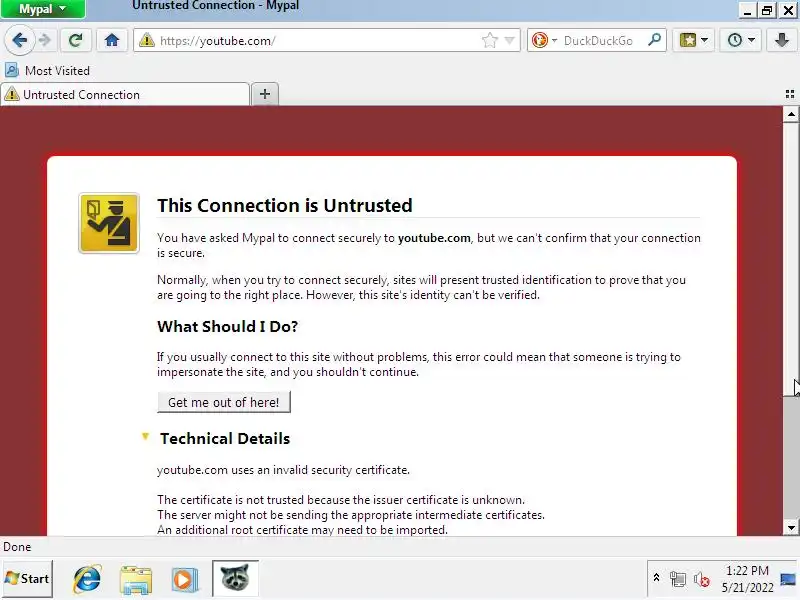Viewport: 800px width, 600px height.
Task: Click 'youtube.com uses an invalid security certificate.' text
Action: (283, 470)
